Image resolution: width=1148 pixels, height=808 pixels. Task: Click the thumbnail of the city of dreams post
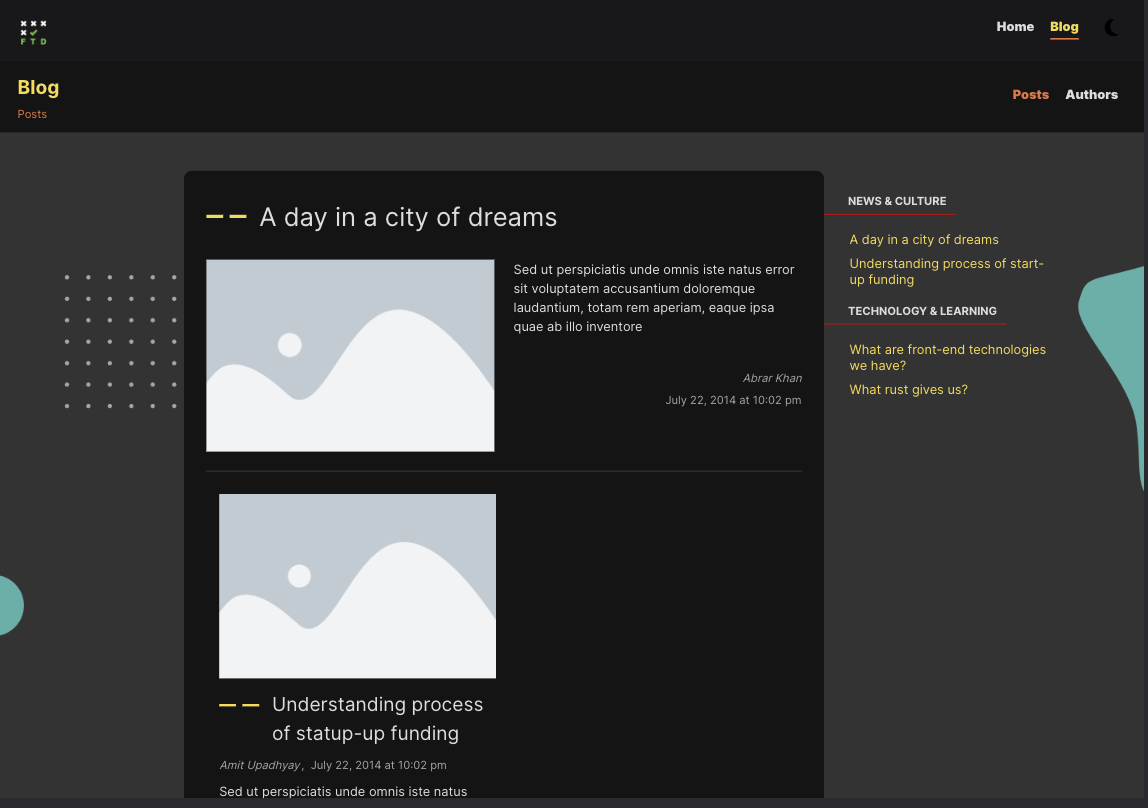click(x=350, y=355)
